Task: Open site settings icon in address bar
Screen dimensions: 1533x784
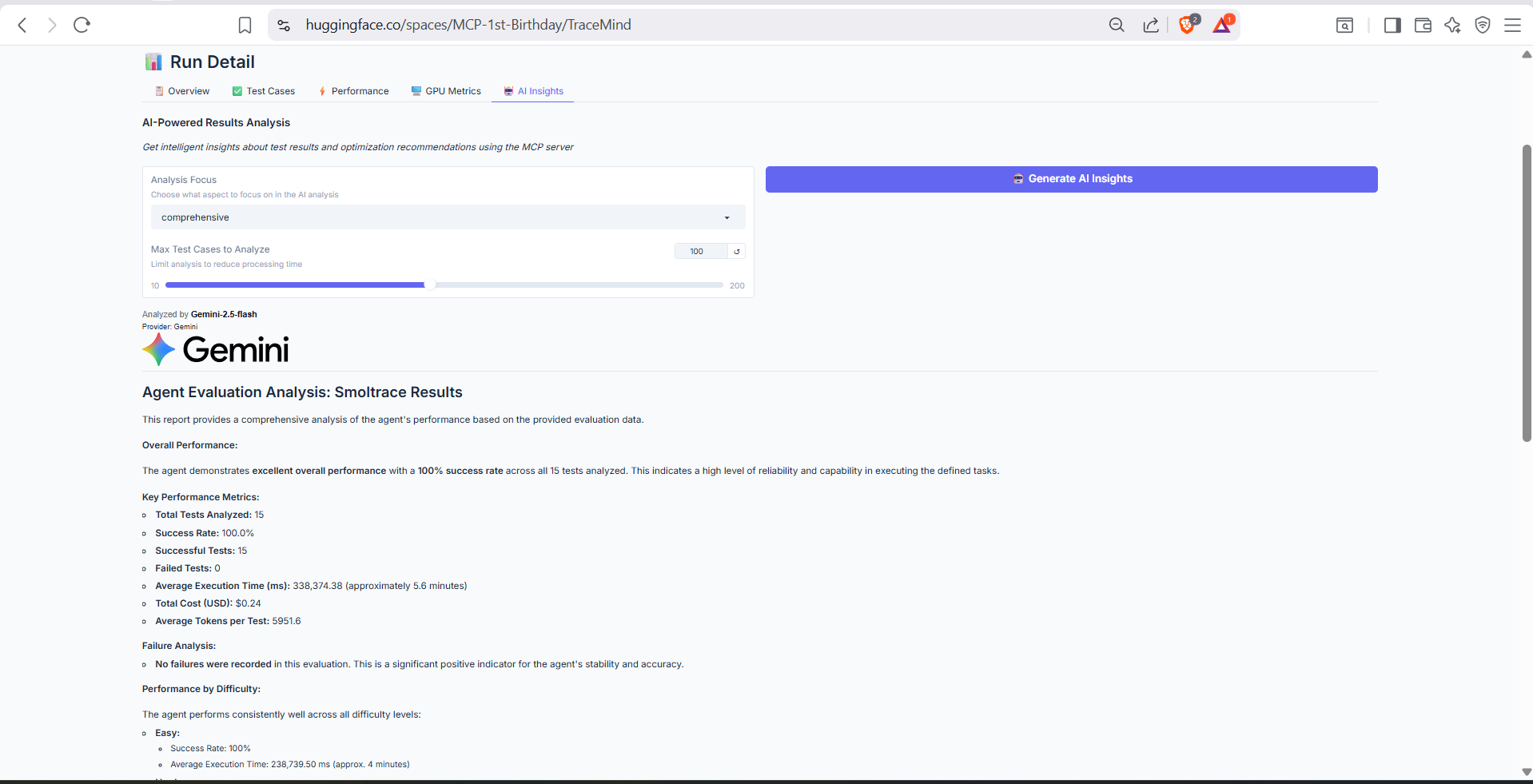Action: coord(284,26)
